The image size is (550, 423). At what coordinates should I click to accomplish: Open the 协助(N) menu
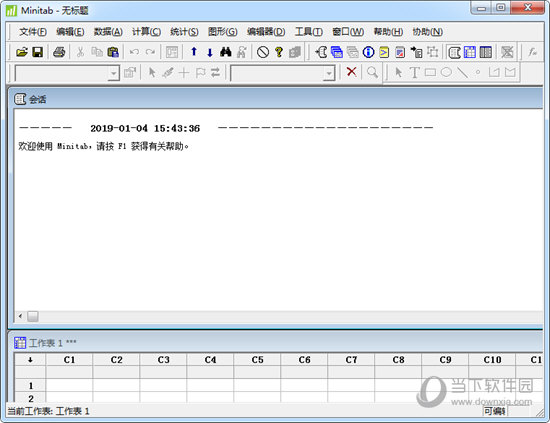pos(427,32)
